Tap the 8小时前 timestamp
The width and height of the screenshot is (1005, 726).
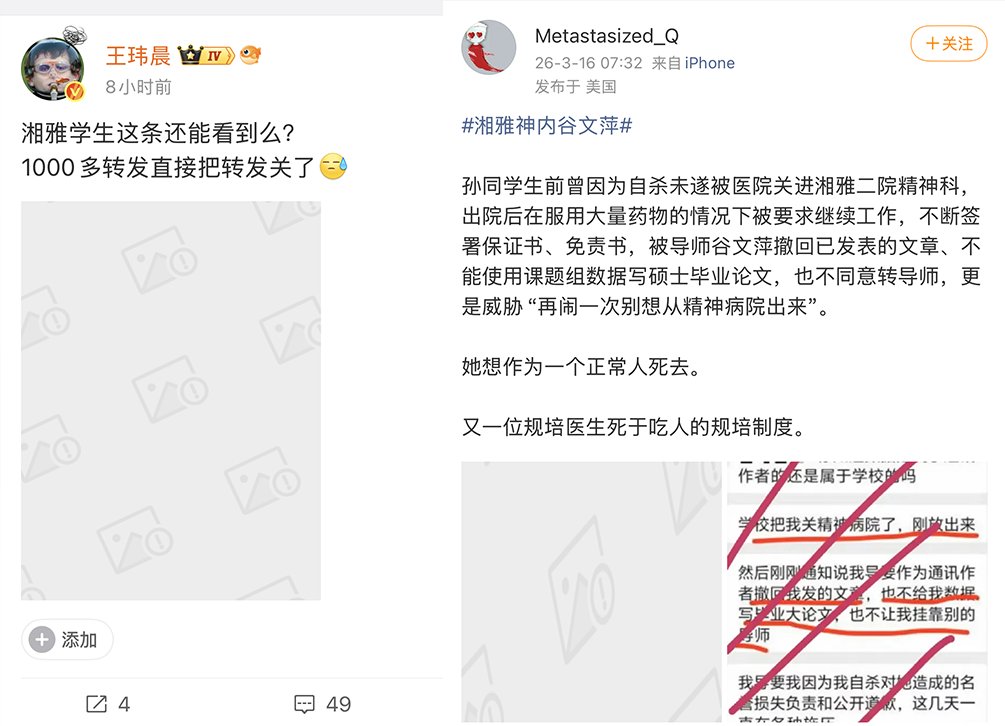[x=138, y=87]
